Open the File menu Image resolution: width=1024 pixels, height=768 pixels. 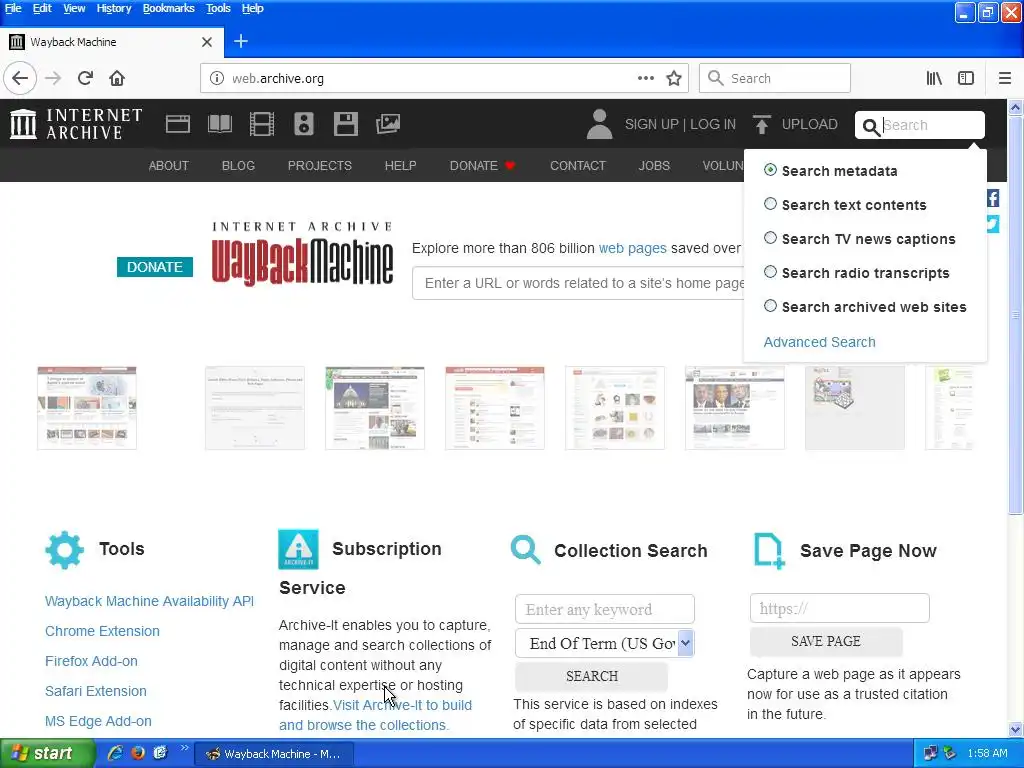13,8
